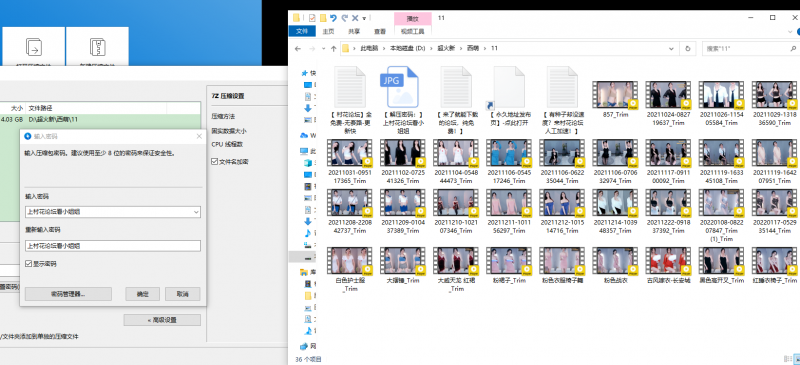
Task: Select the 新建压缩文件 zipper icon
Action: (x=97, y=47)
